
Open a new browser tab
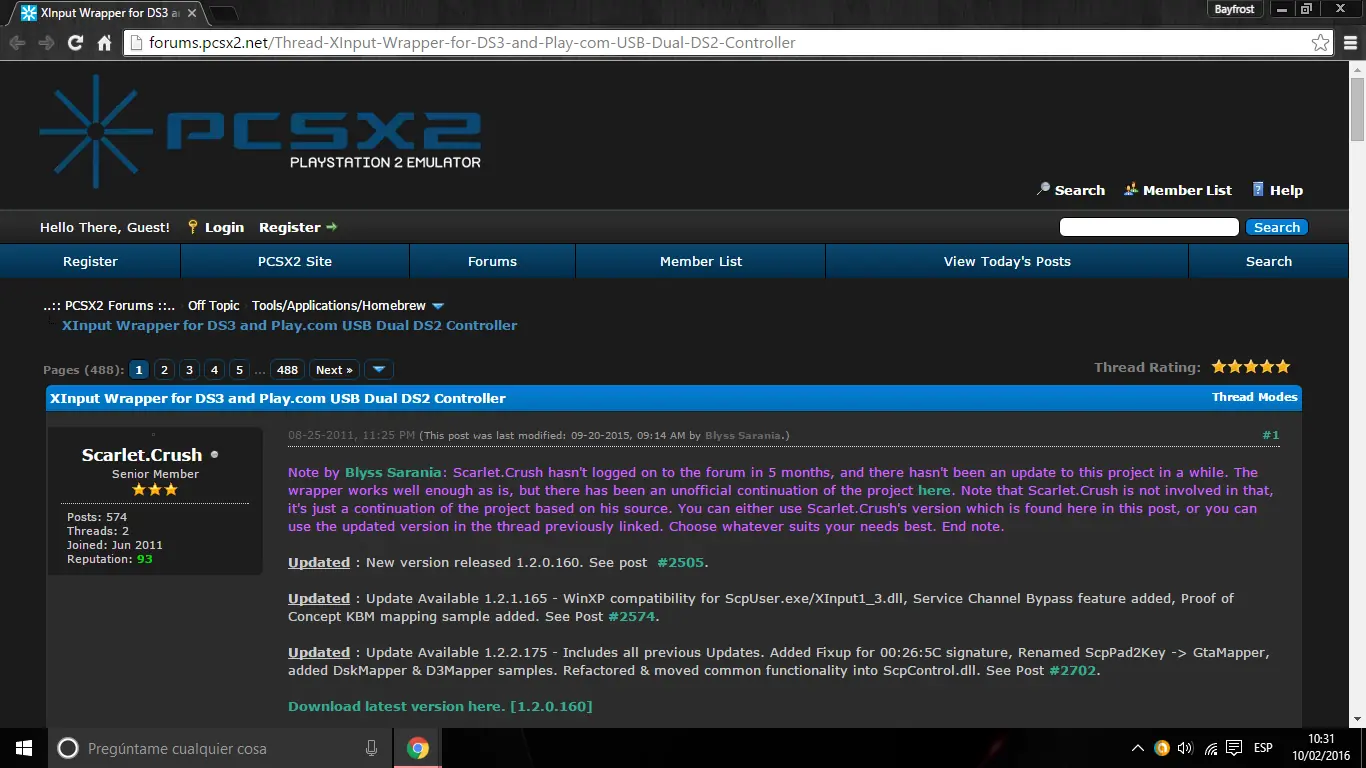pos(223,14)
